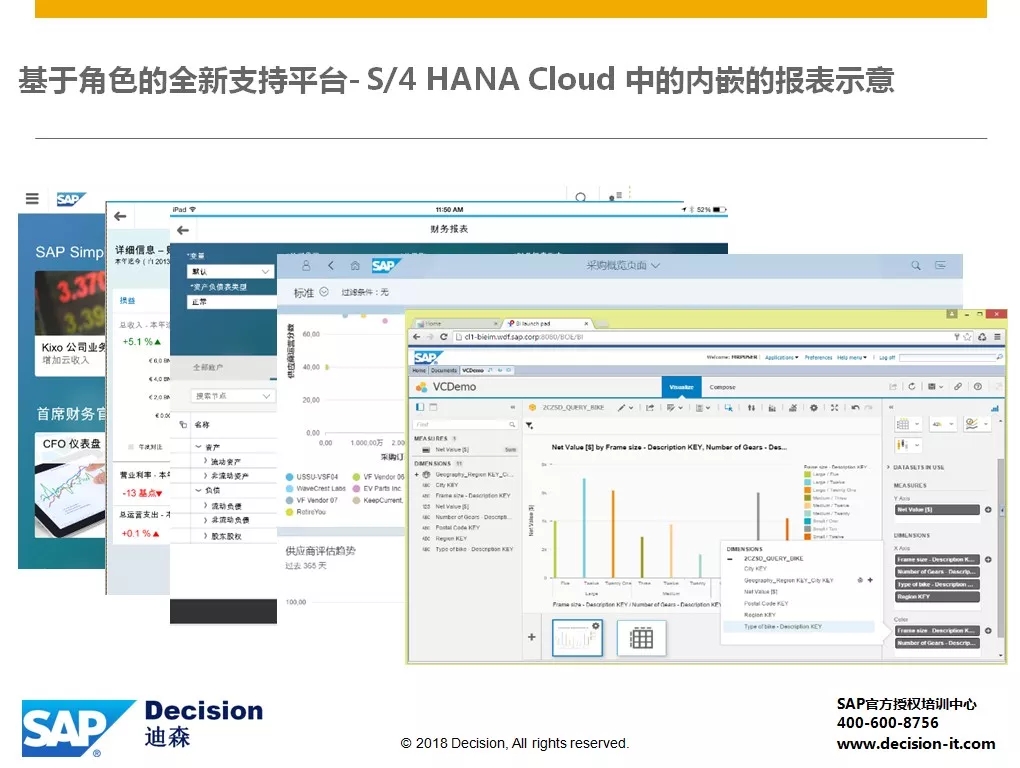Switch to the Compose tab
This screenshot has width=1020, height=768.
click(722, 387)
